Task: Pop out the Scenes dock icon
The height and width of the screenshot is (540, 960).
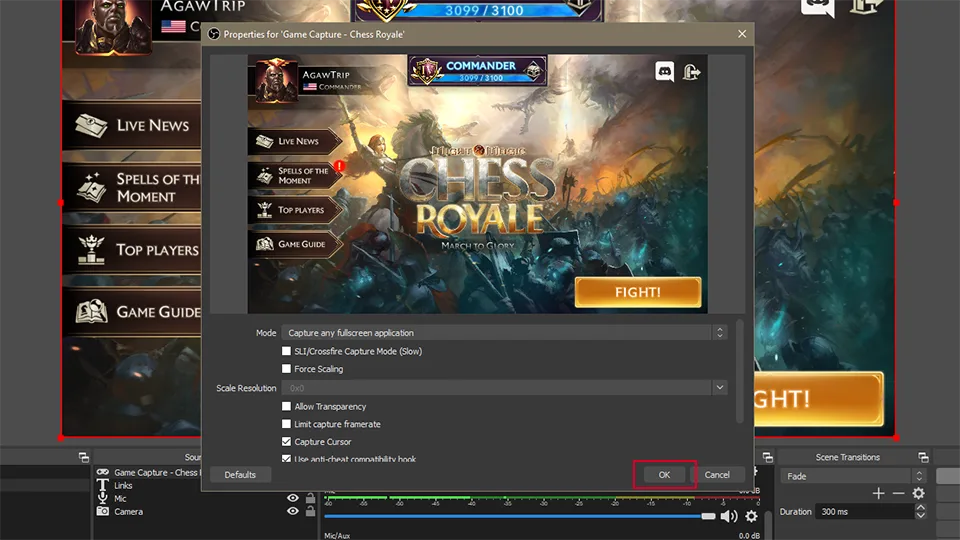Action: [x=84, y=457]
